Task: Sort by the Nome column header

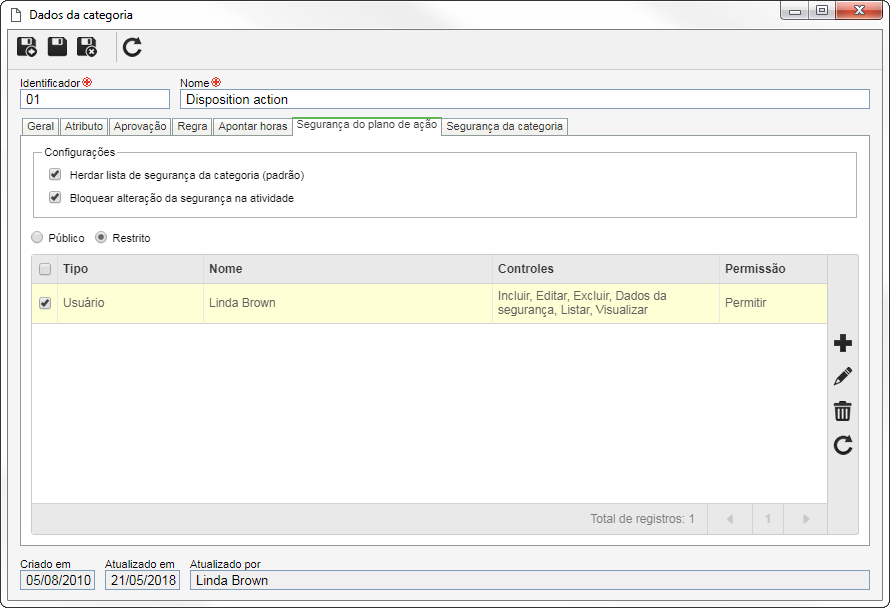Action: (347, 269)
